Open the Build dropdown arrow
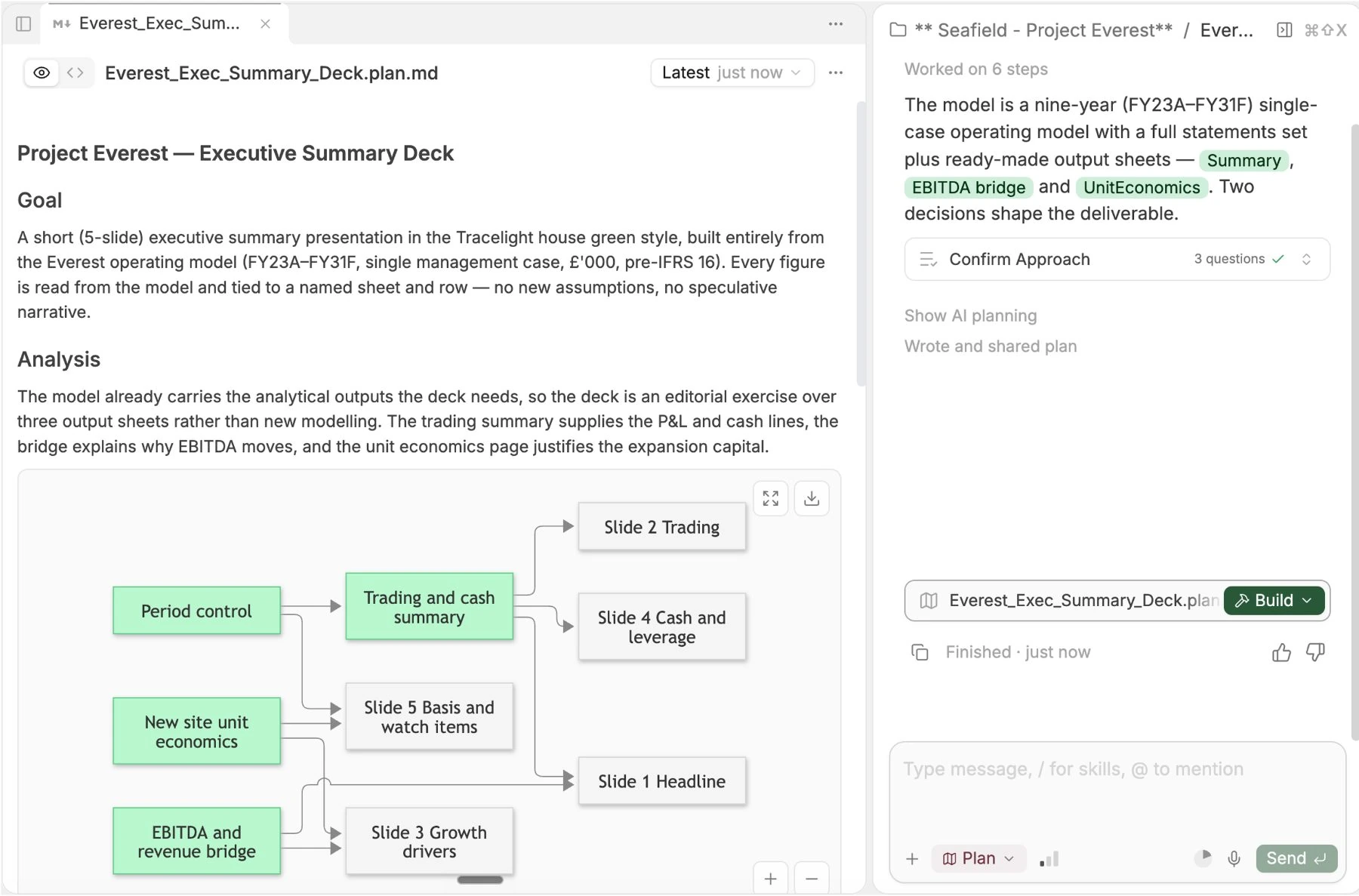Image resolution: width=1359 pixels, height=896 pixels. tap(1308, 601)
